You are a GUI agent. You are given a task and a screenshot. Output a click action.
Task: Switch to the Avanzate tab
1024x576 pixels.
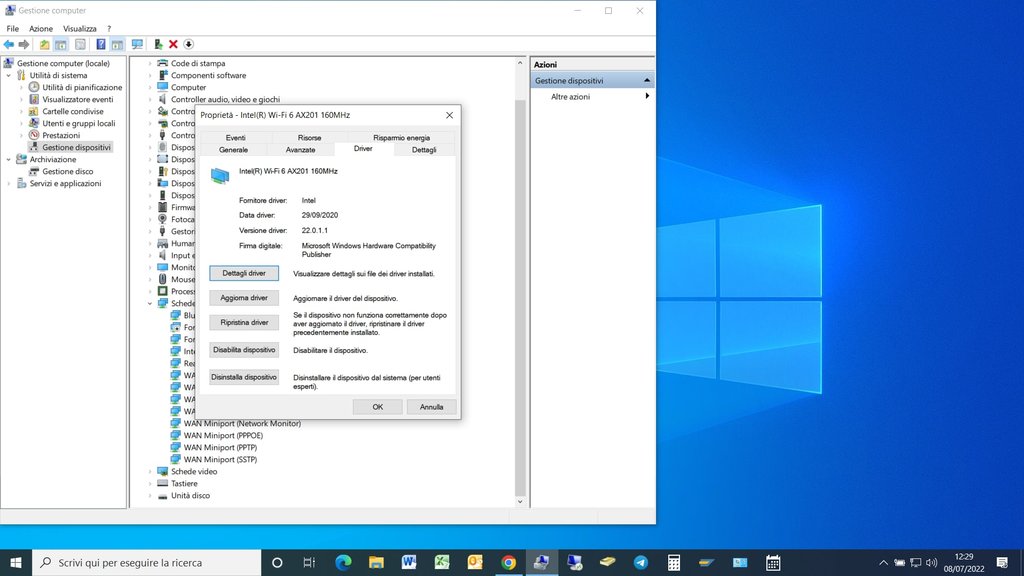coord(300,150)
